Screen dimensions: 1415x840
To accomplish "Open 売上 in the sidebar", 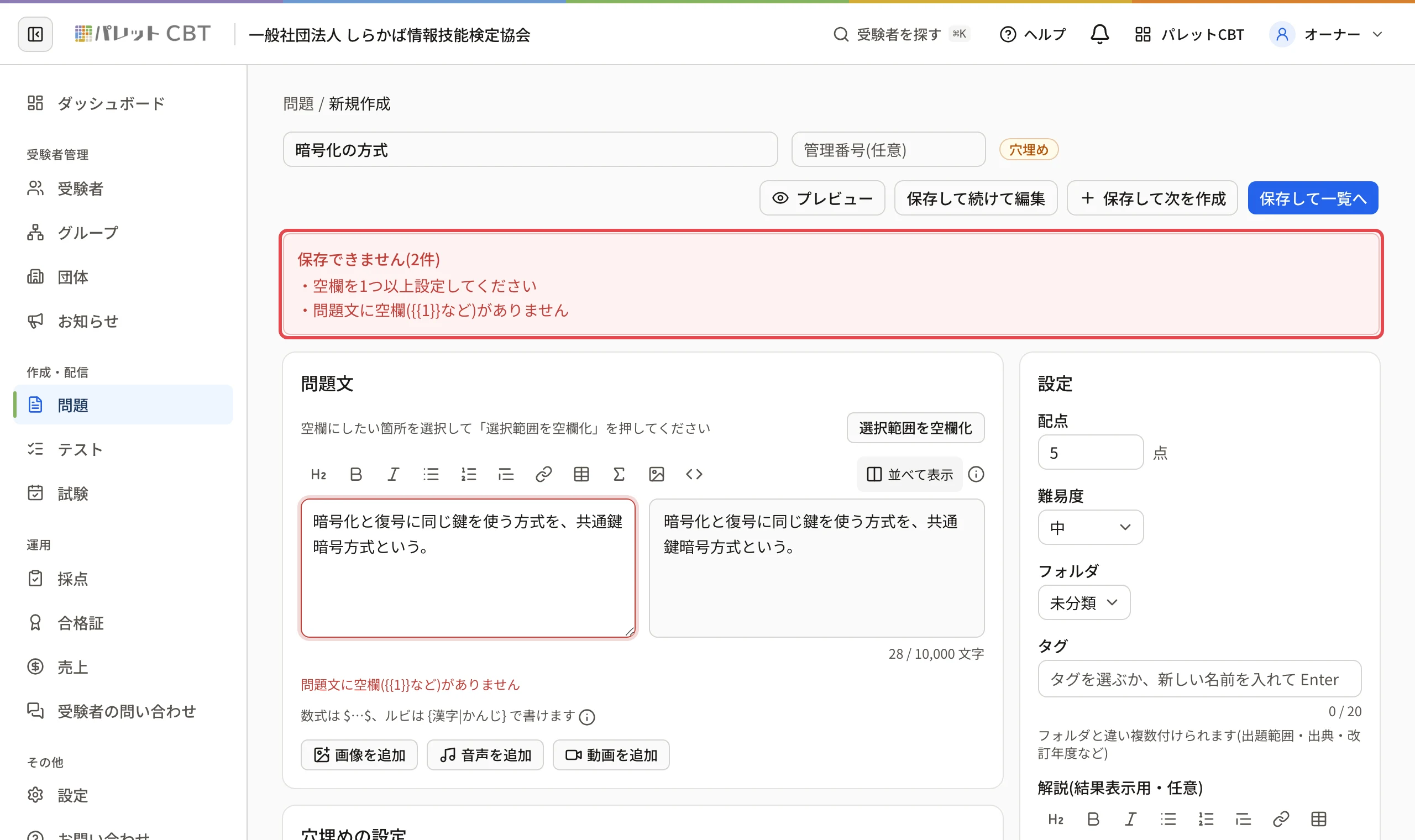I will [123, 667].
